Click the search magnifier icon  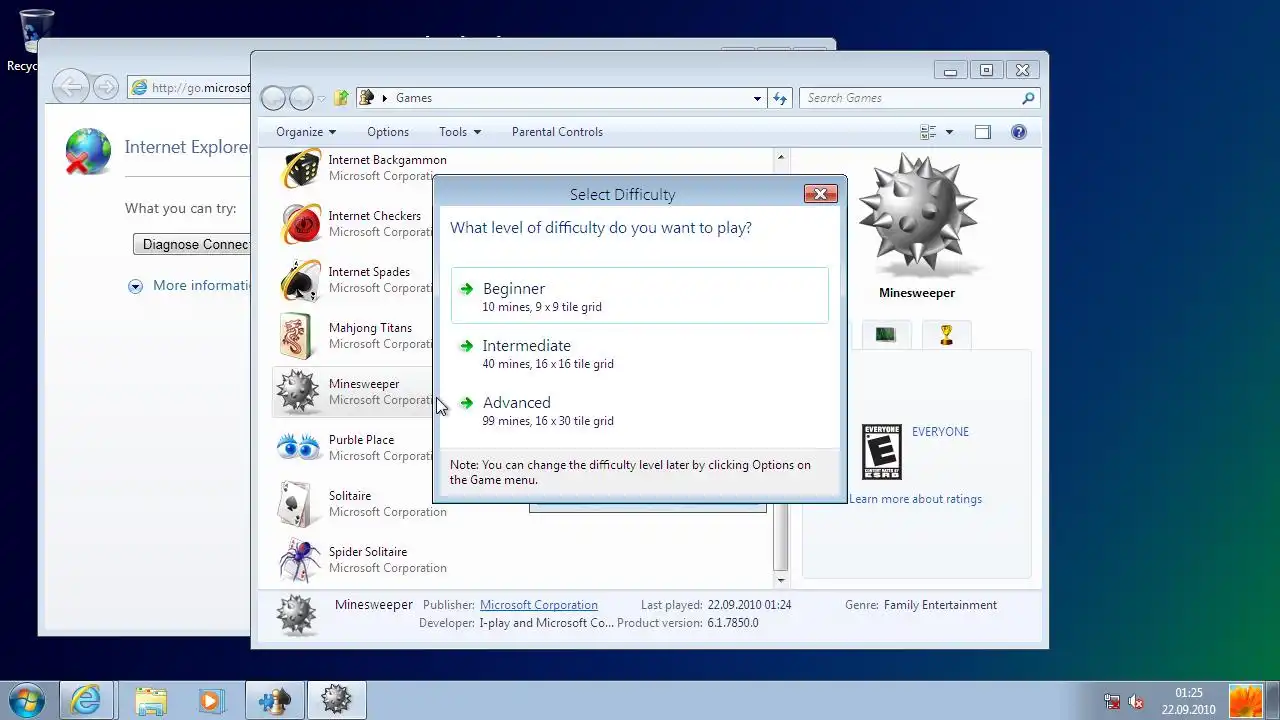point(1028,98)
